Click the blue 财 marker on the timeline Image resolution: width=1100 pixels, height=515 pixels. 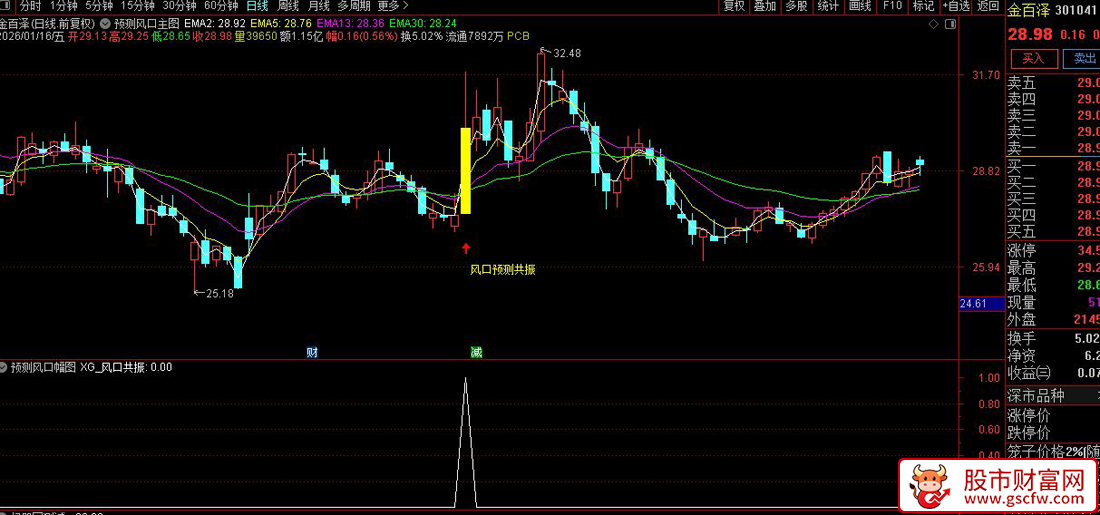[x=313, y=352]
